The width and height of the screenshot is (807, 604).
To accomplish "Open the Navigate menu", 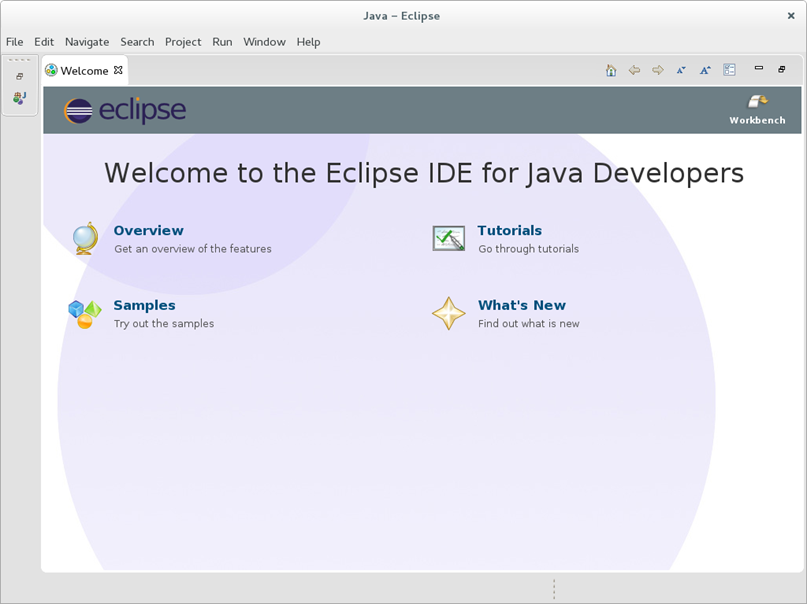I will click(x=87, y=42).
